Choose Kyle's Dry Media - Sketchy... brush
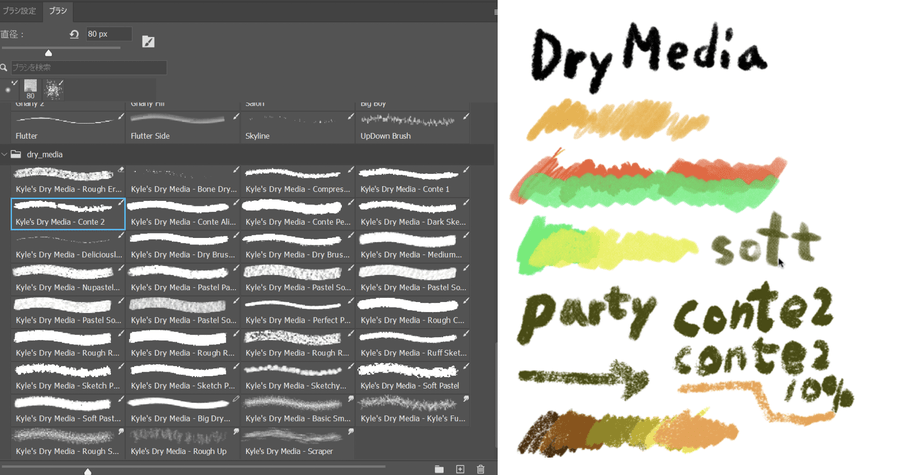 [x=297, y=377]
